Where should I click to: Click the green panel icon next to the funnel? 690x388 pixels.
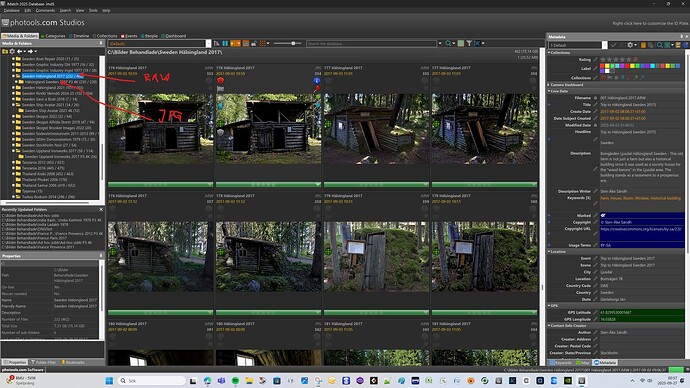pos(461,44)
